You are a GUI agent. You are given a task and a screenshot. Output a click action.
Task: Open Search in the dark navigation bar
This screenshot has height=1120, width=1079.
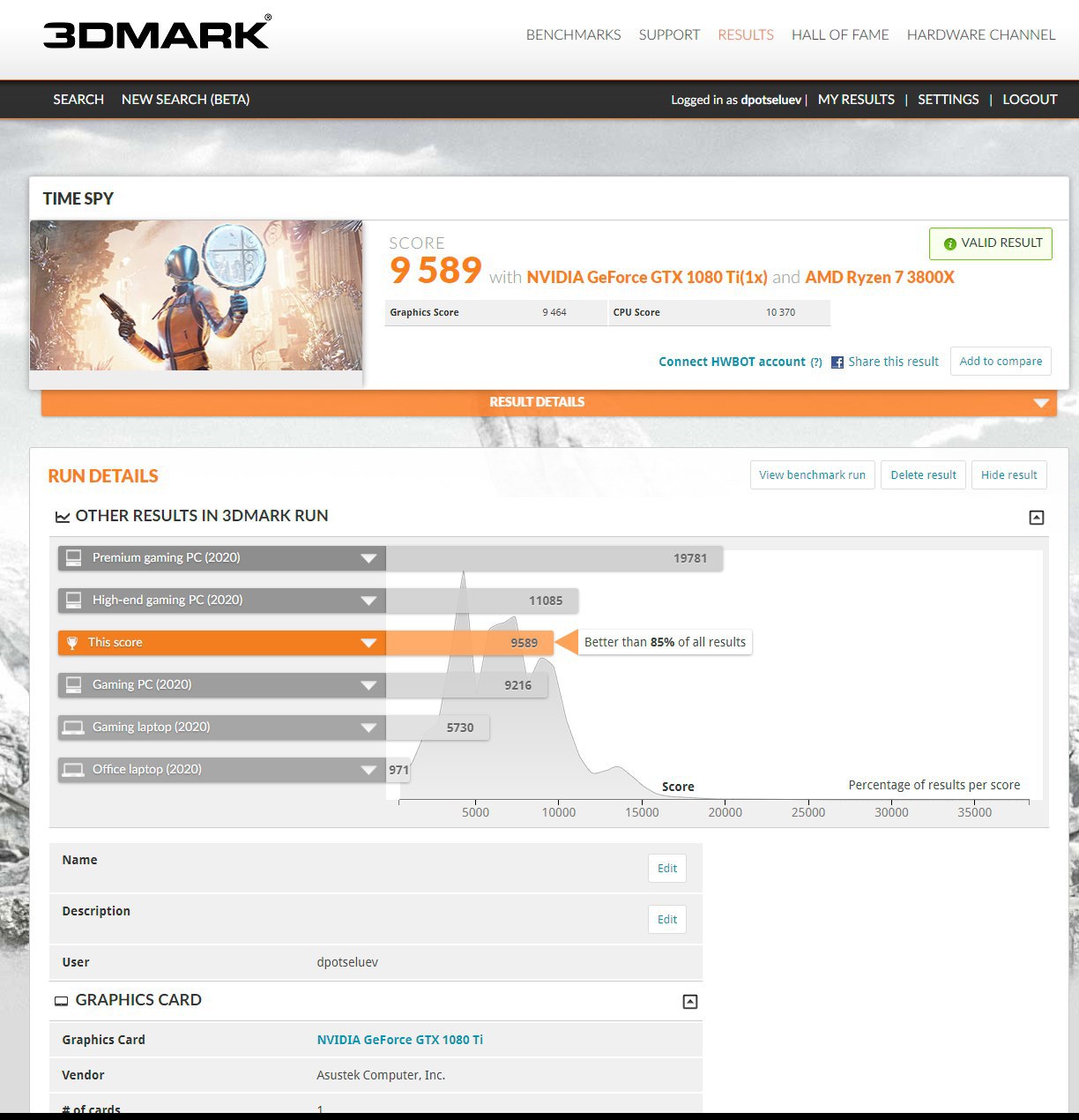tap(78, 100)
